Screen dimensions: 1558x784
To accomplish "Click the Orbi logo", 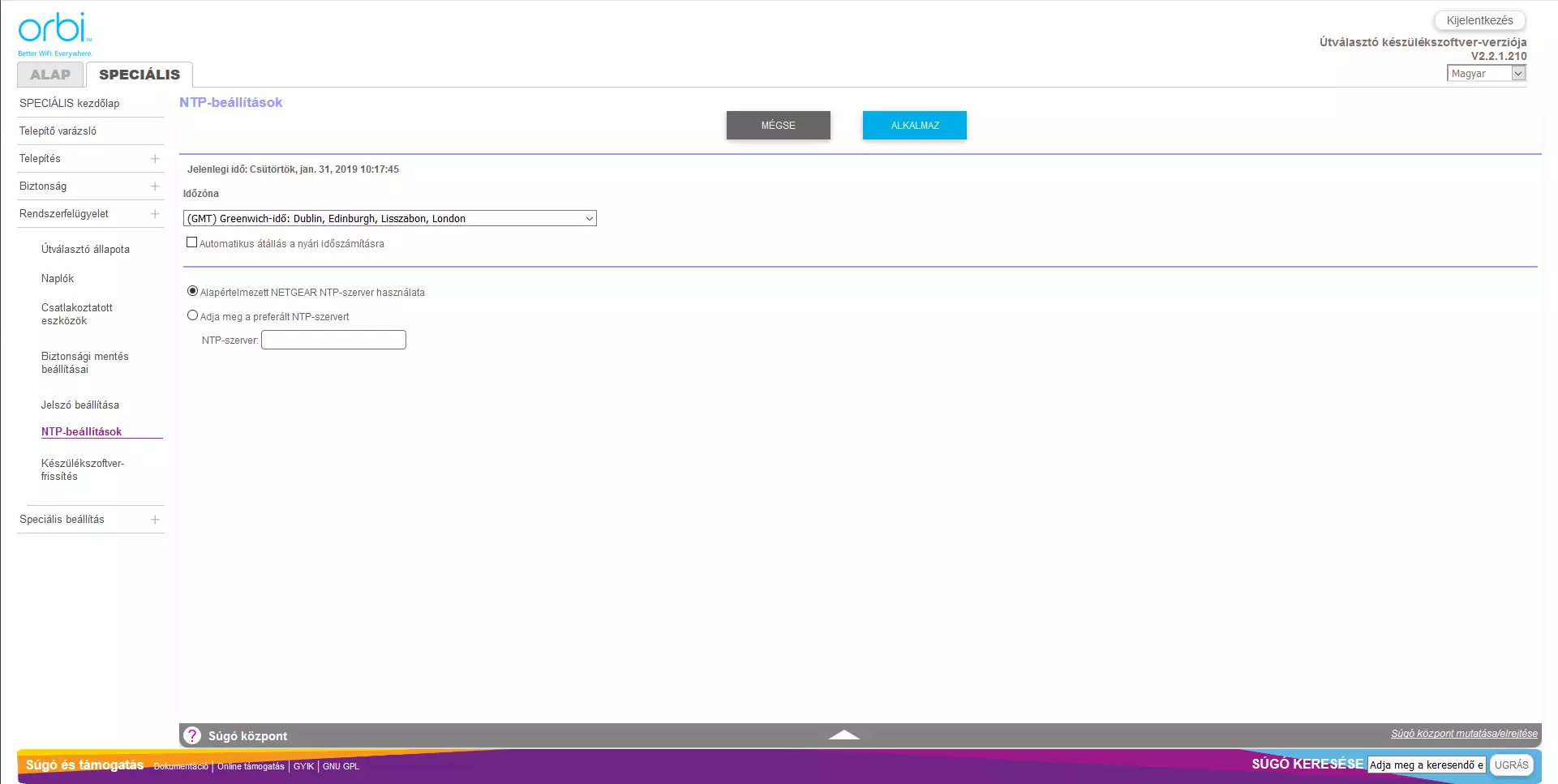I will (54, 32).
